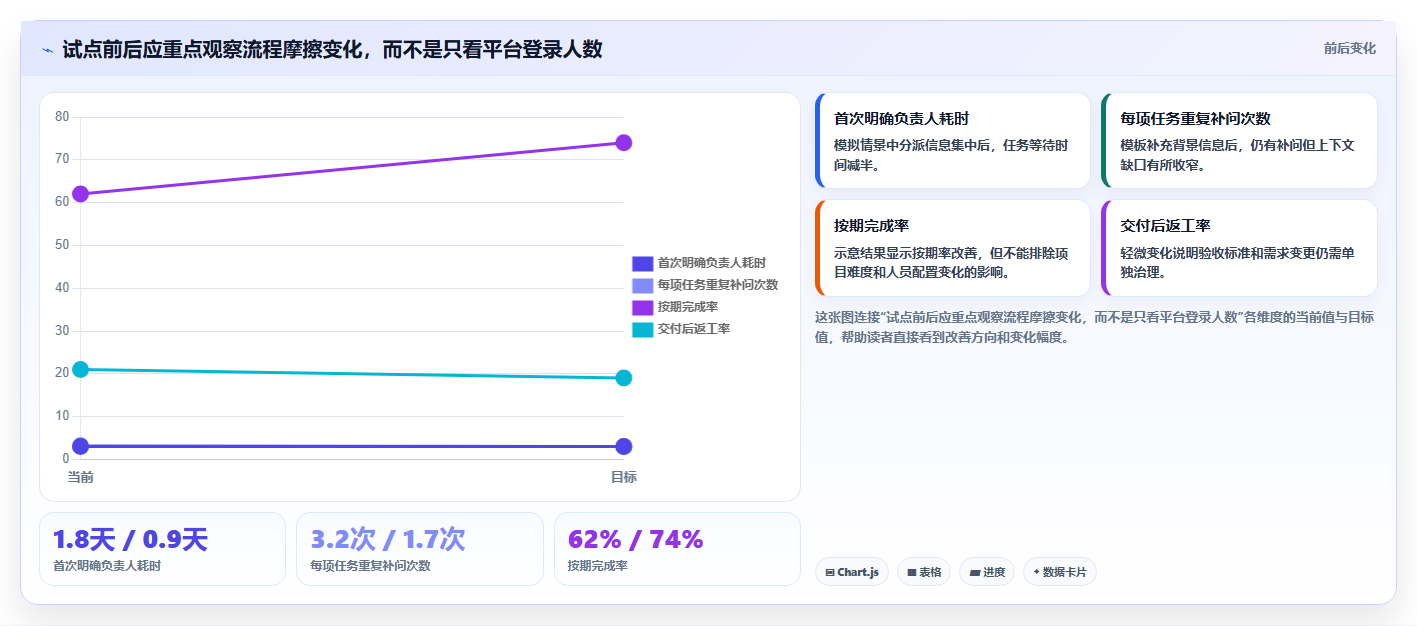Click the 80 y-axis label
Image resolution: width=1417 pixels, height=626 pixels.
coord(62,117)
